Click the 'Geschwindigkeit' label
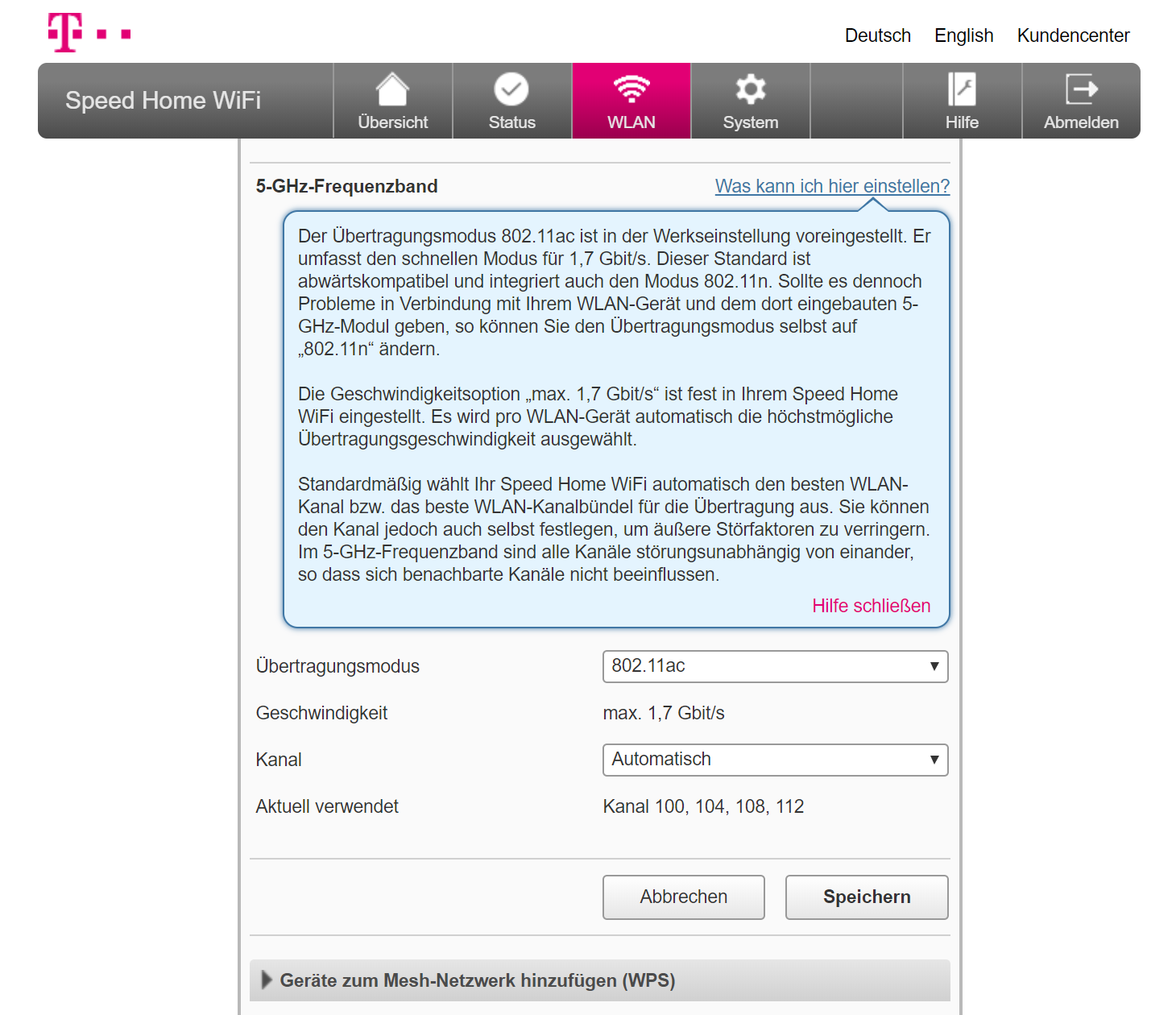The width and height of the screenshot is (1176, 1015). tap(321, 713)
